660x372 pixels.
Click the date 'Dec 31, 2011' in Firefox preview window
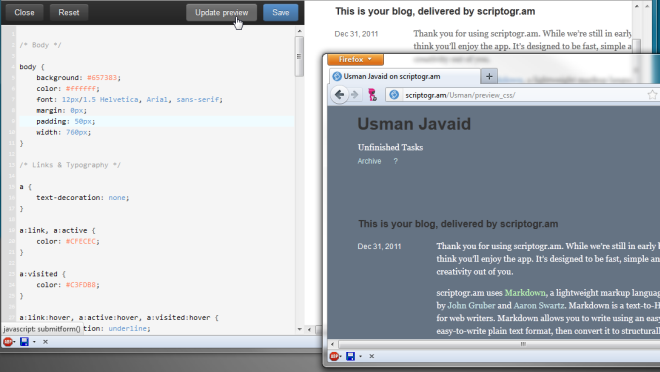click(x=379, y=247)
